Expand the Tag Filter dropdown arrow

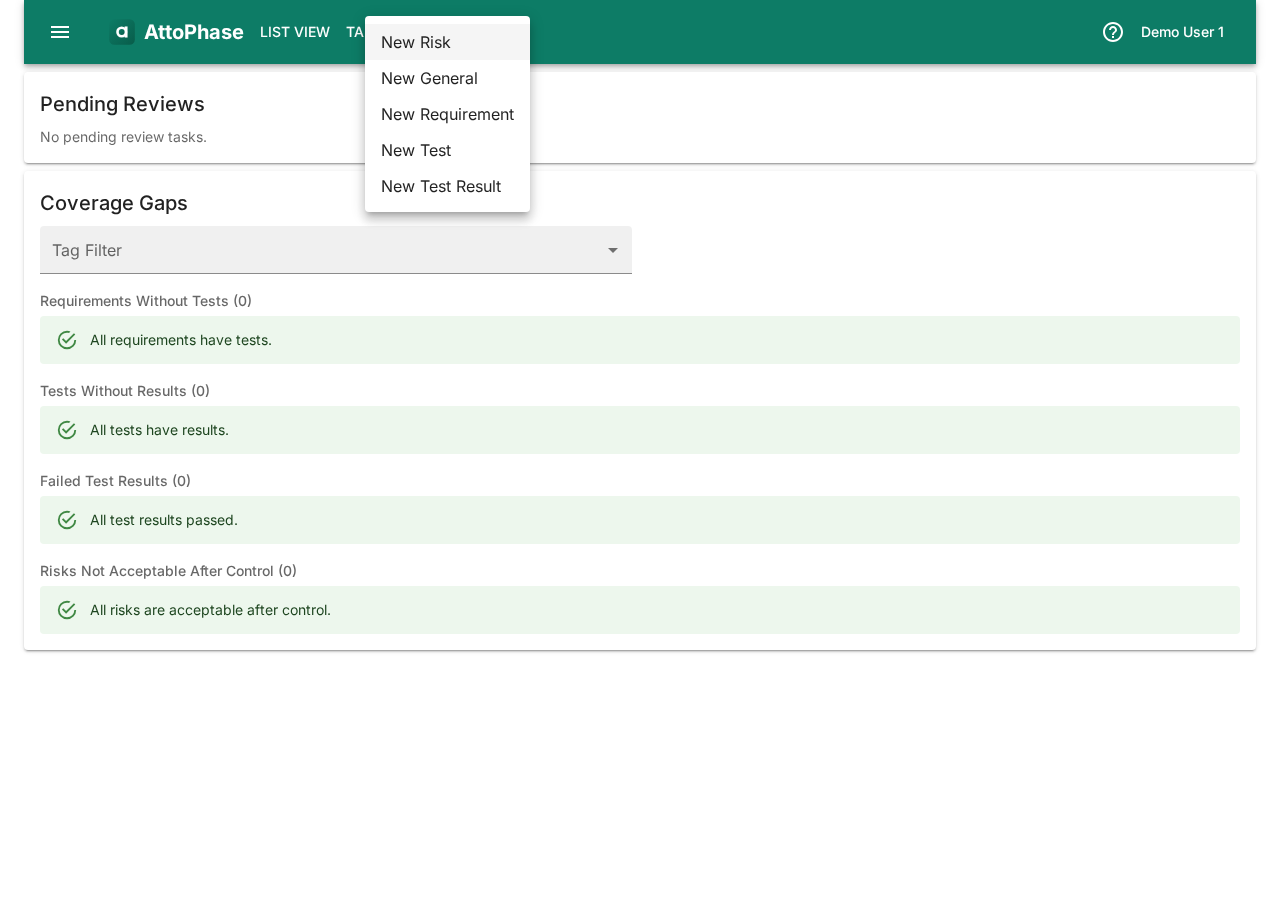pos(612,249)
